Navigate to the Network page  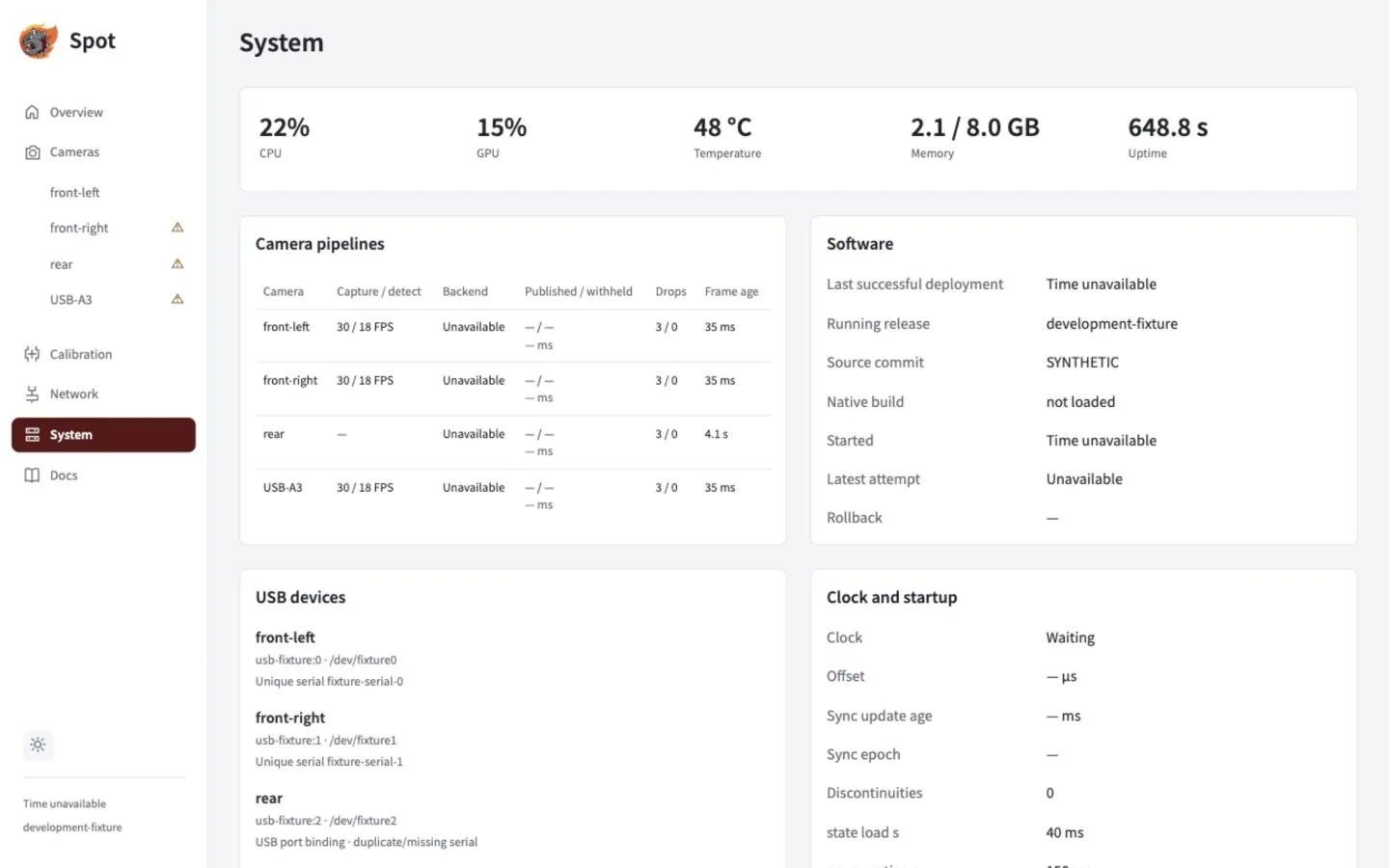(103, 394)
